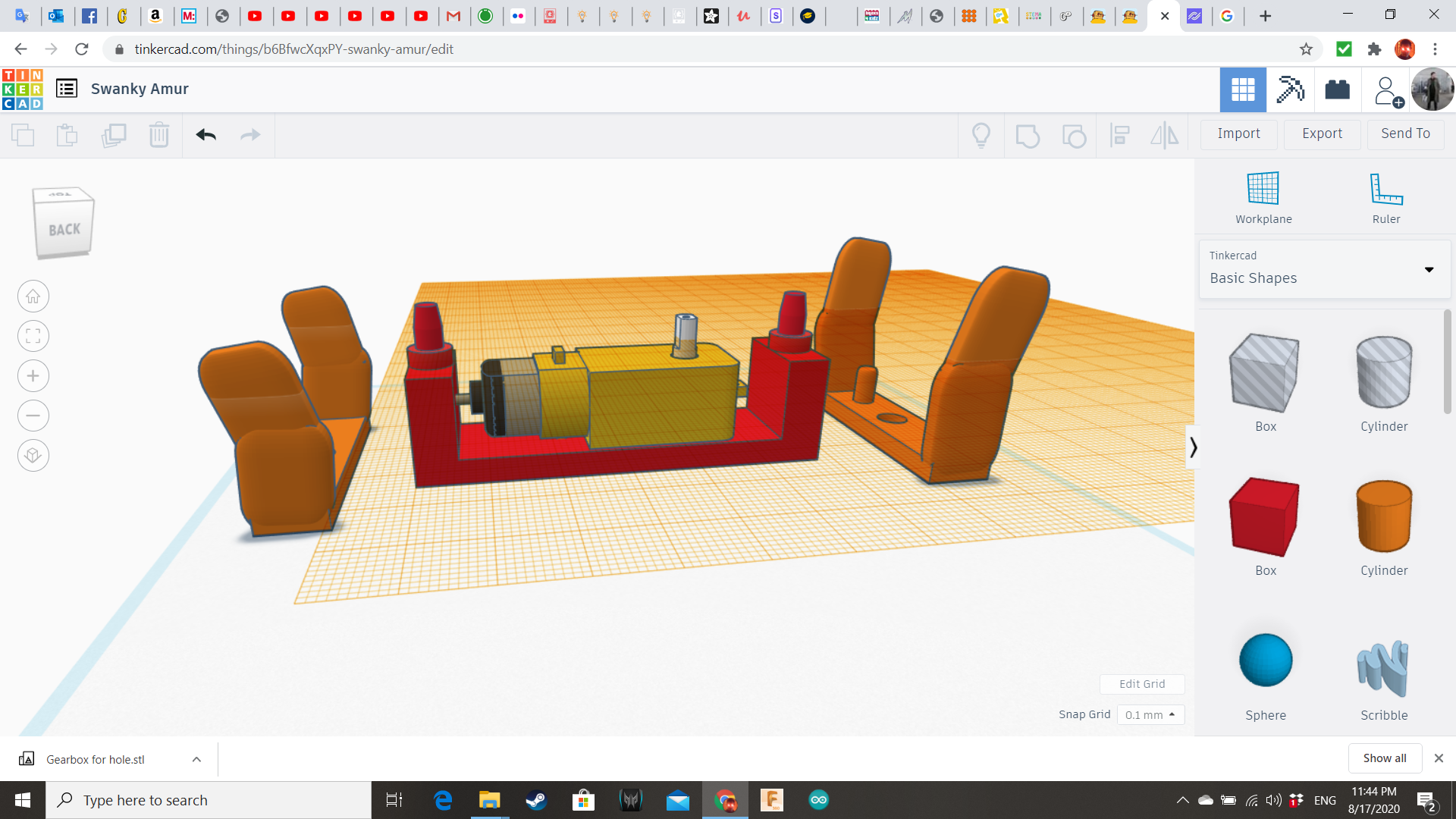Click the Edit Grid button
Image resolution: width=1456 pixels, height=819 pixels.
pos(1142,684)
